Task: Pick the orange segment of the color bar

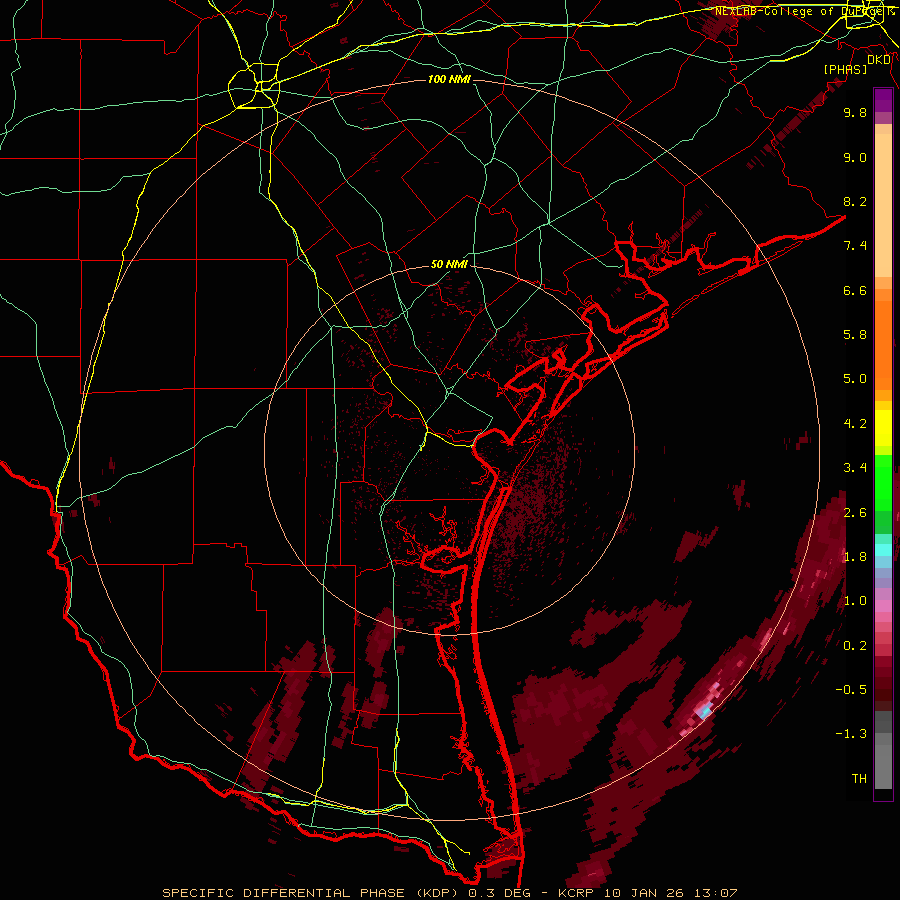Action: 883,346
